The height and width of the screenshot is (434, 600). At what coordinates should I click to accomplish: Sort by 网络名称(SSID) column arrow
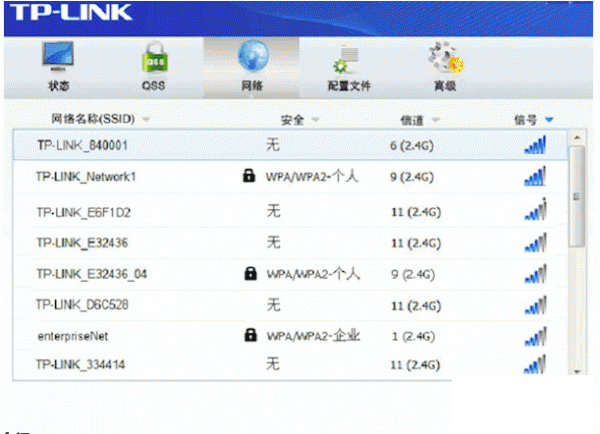pos(145,119)
